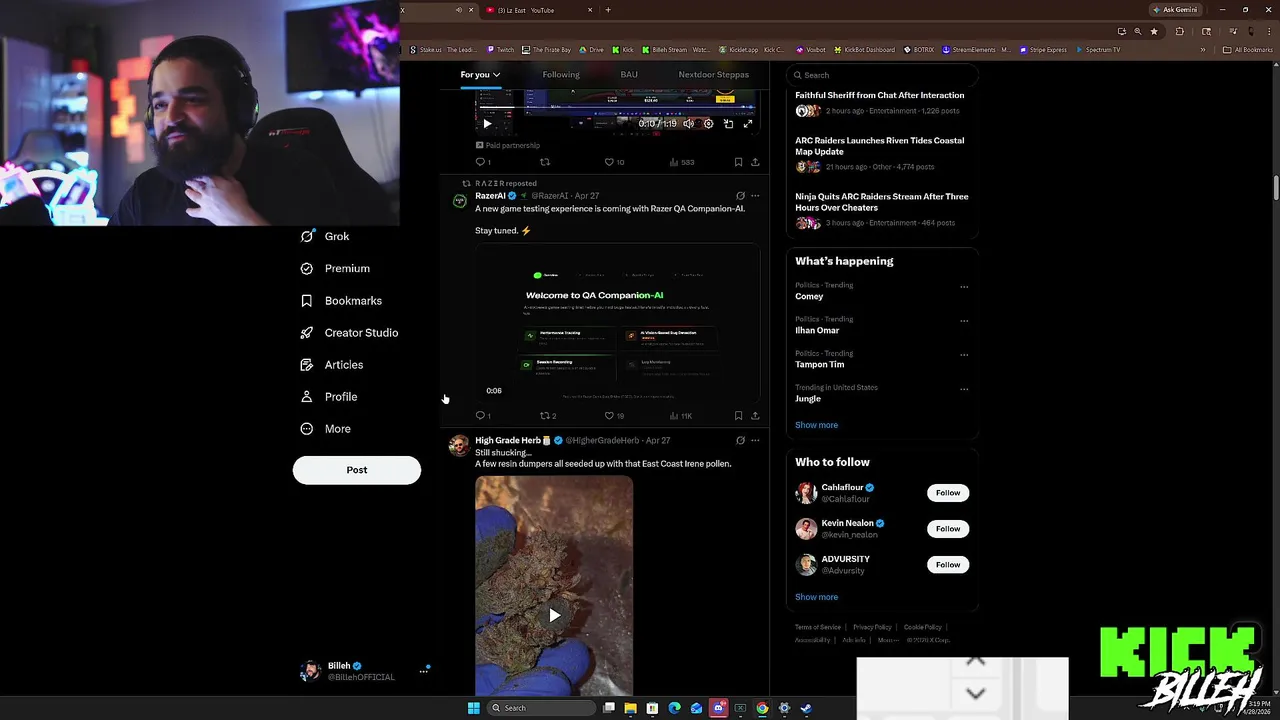Bookmark the RazerAI post

738,416
